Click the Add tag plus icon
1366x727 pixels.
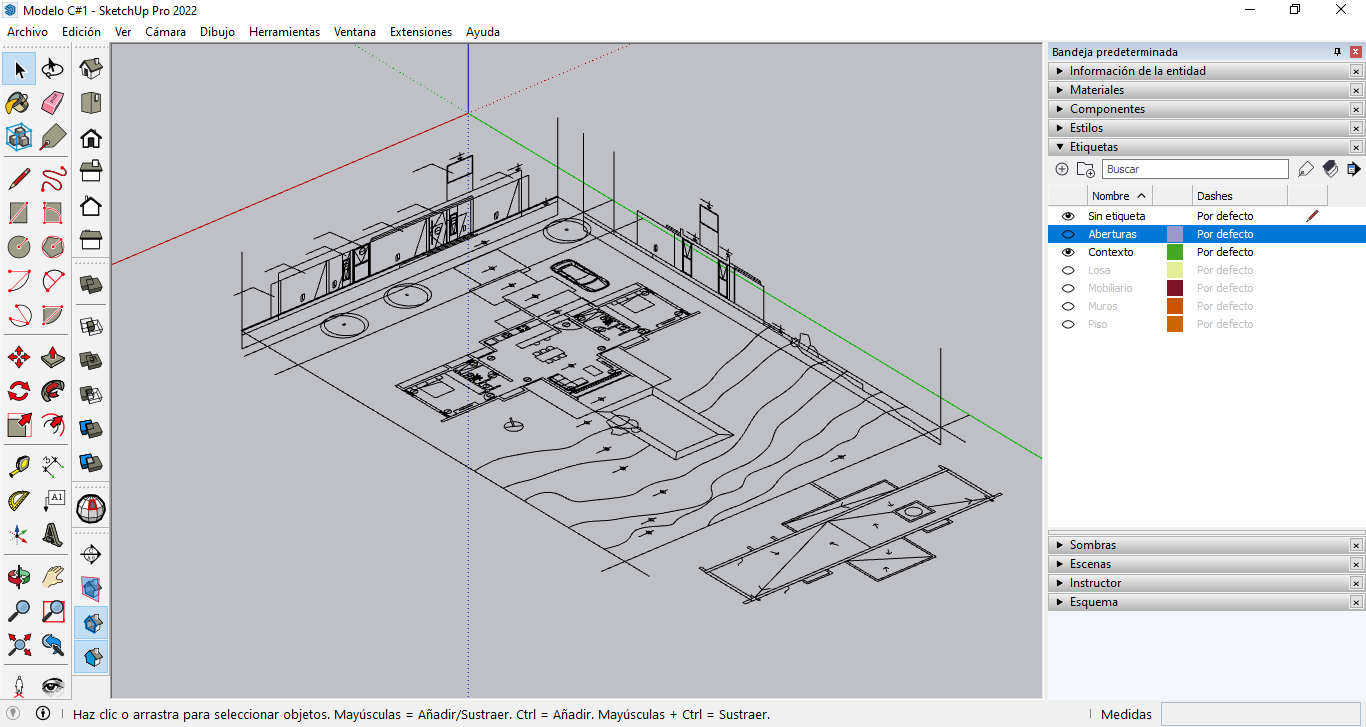point(1062,169)
